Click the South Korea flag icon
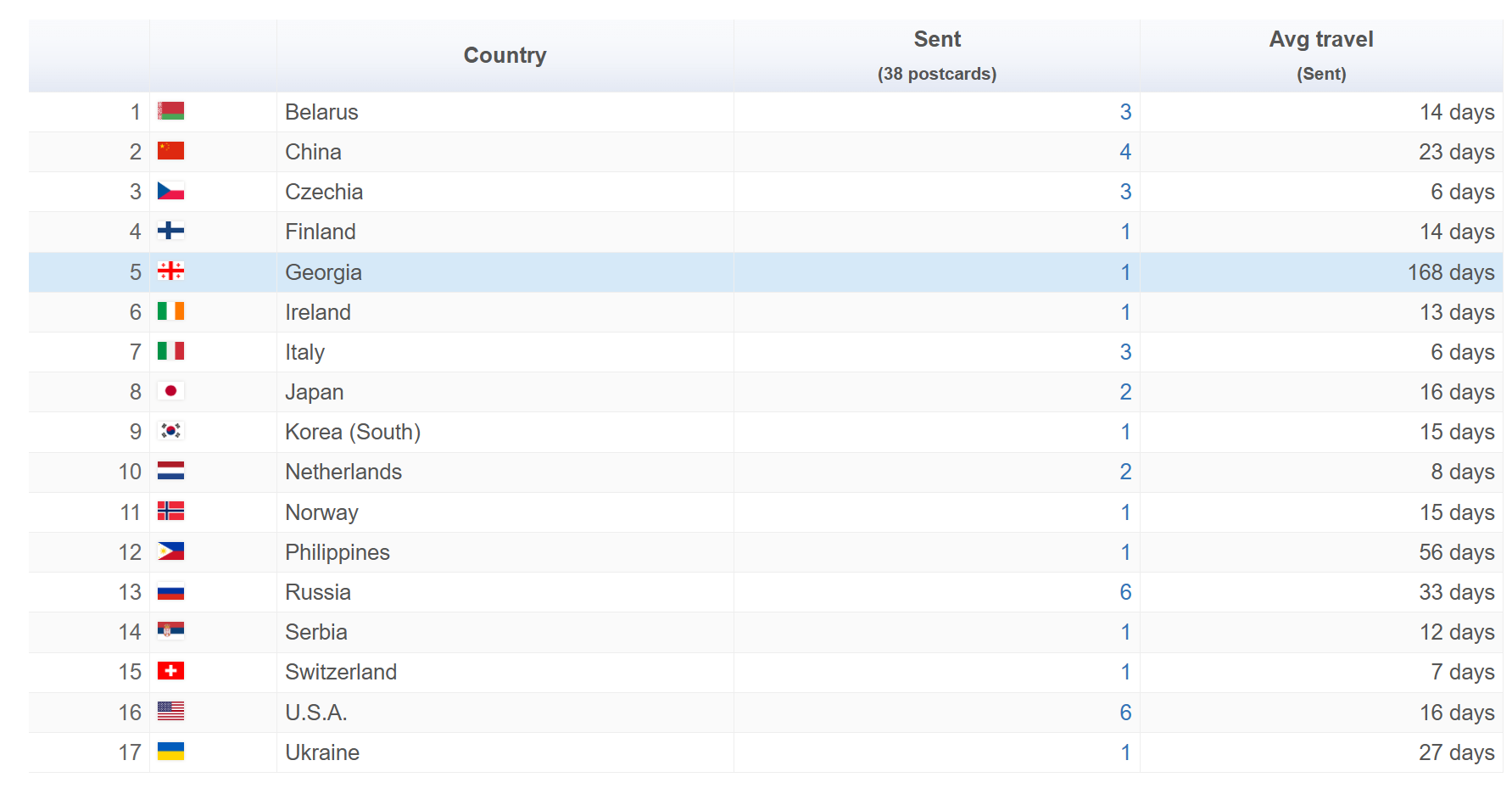1512x794 pixels. [x=170, y=431]
